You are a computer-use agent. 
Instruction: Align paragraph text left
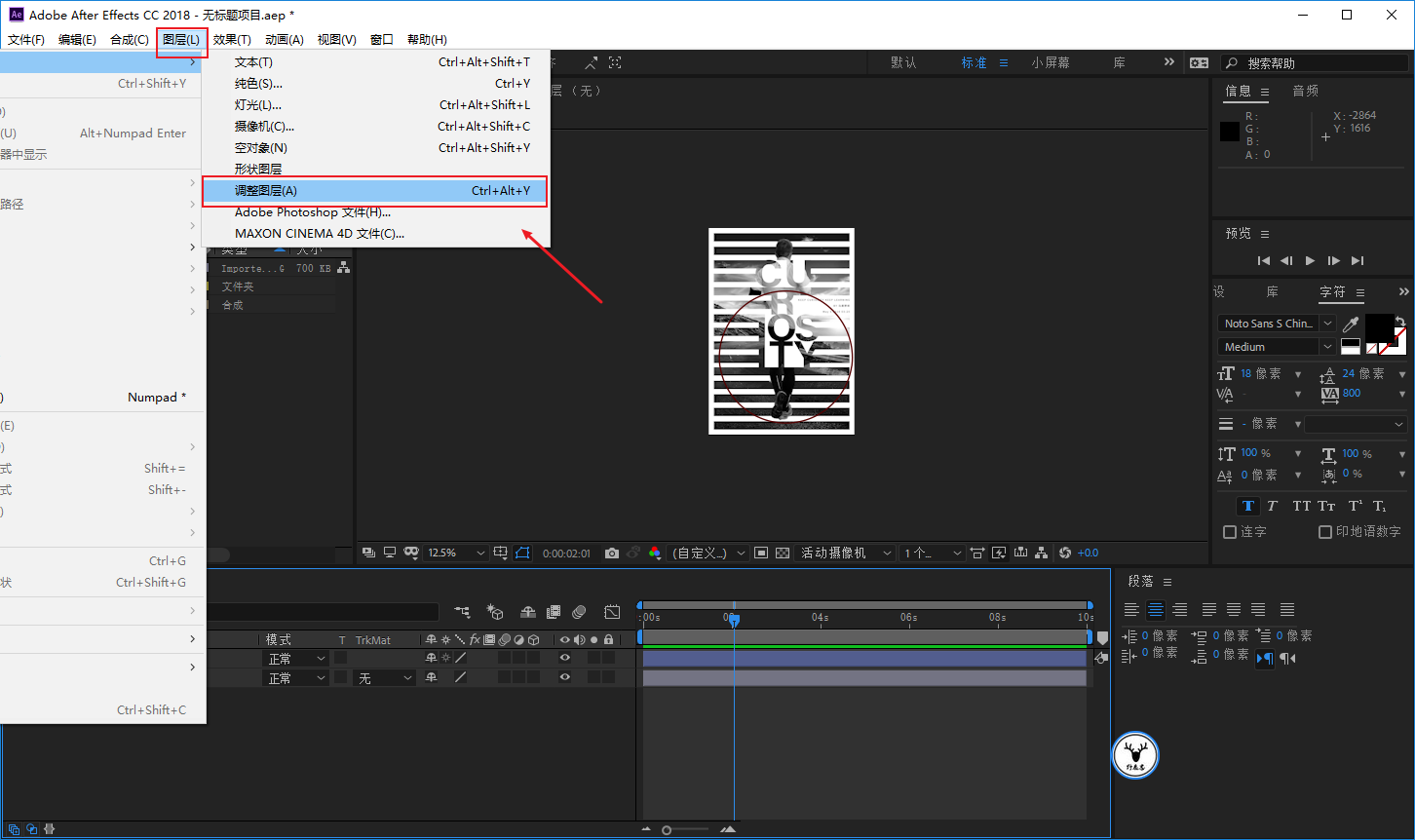(x=1131, y=610)
